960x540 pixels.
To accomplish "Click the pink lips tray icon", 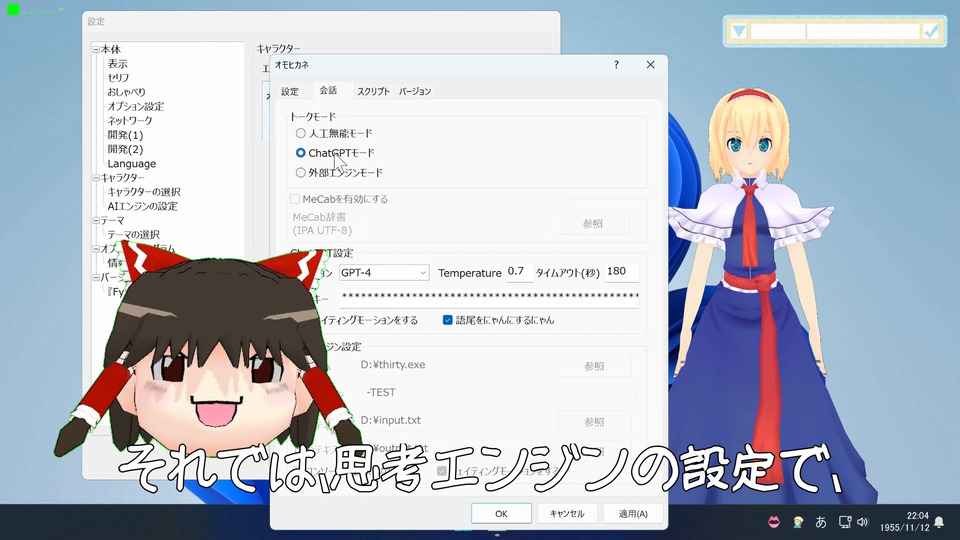I will (x=774, y=522).
